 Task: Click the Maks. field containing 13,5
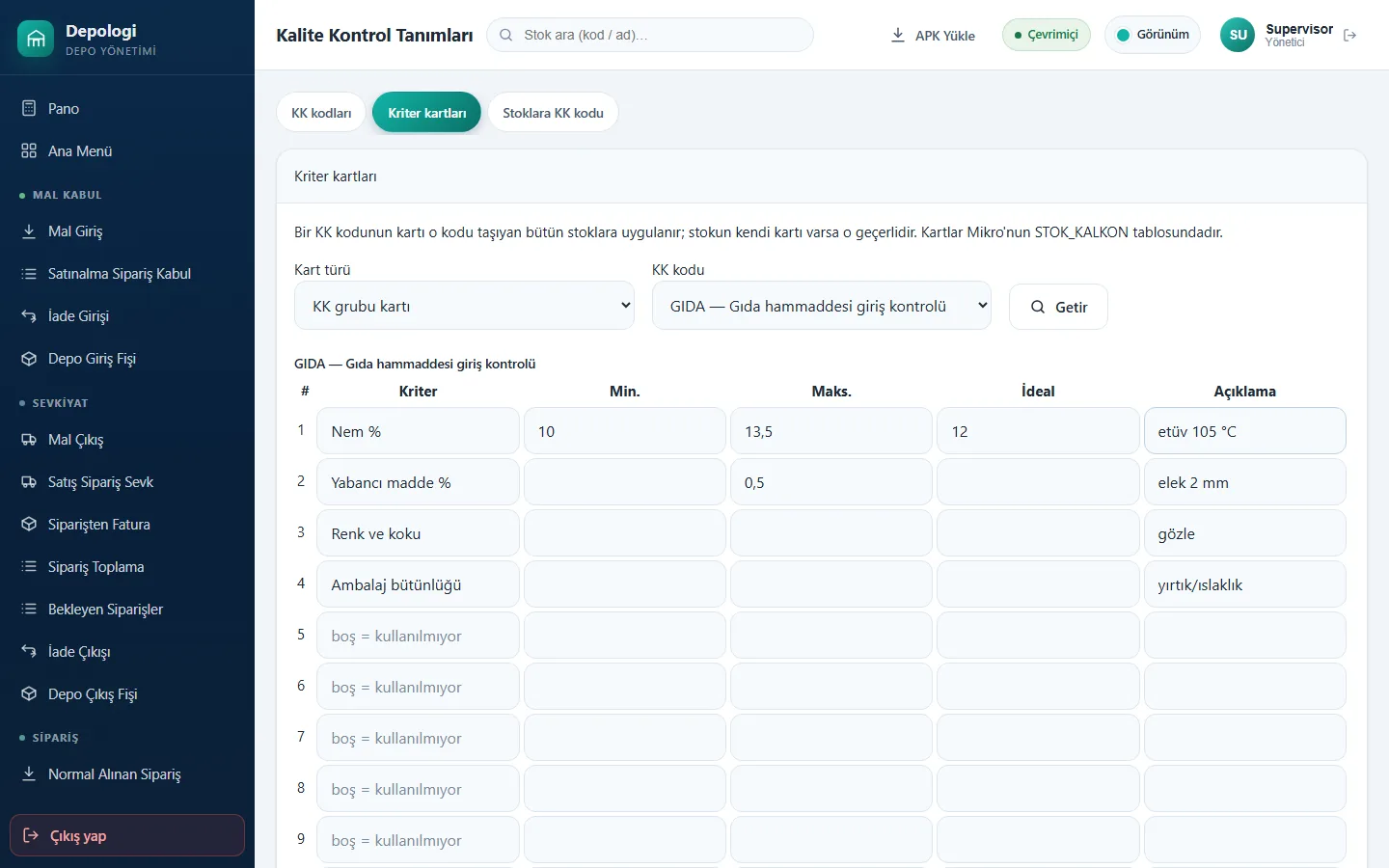point(831,431)
